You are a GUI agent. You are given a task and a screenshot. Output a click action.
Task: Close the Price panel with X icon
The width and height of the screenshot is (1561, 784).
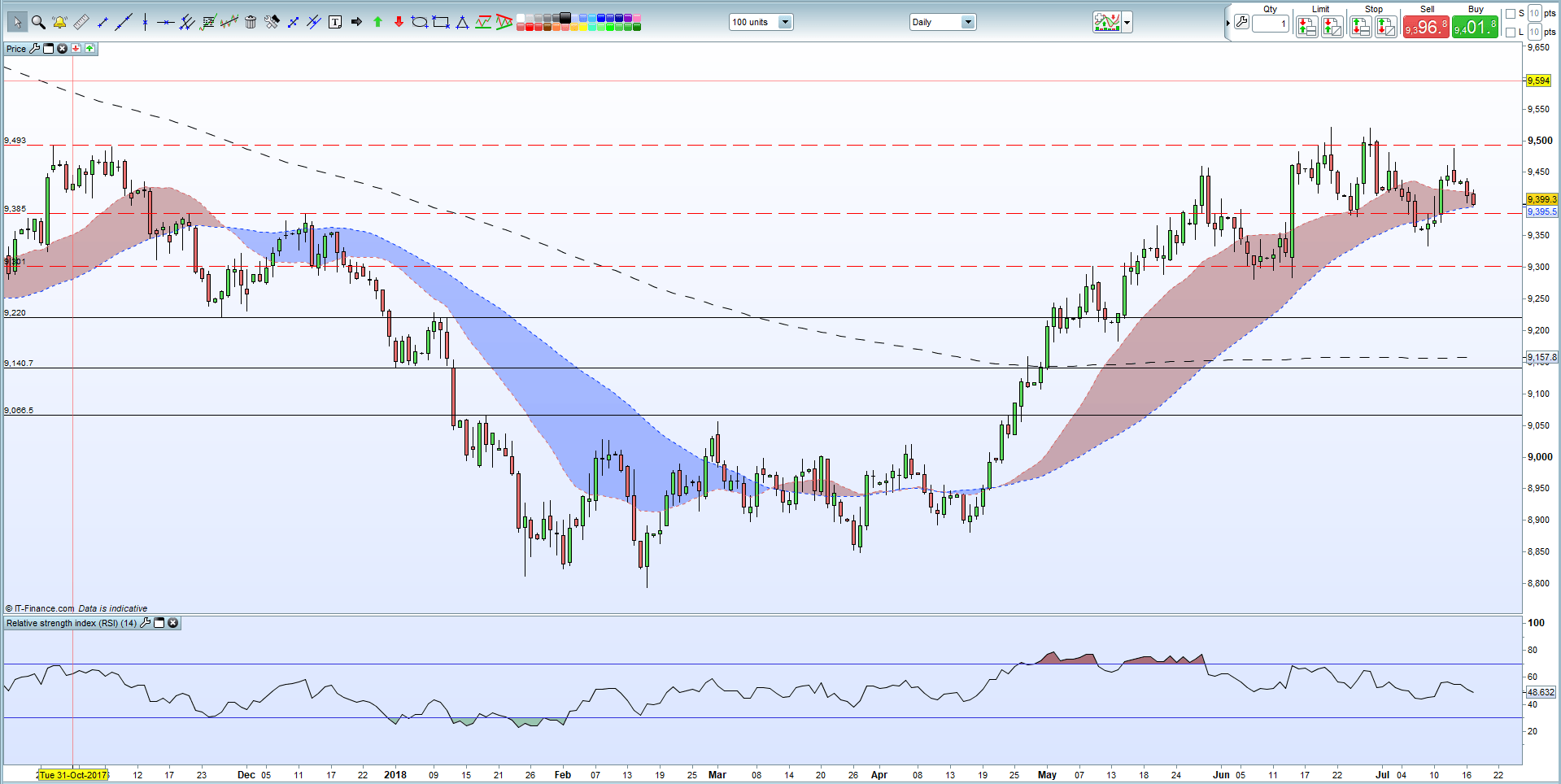point(62,49)
